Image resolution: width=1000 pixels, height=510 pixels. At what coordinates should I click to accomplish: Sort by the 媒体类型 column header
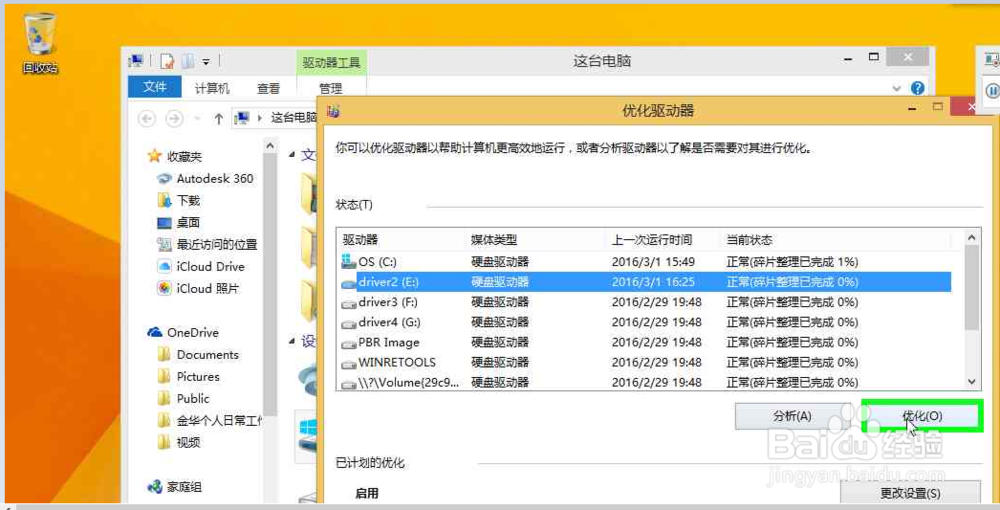pos(536,240)
